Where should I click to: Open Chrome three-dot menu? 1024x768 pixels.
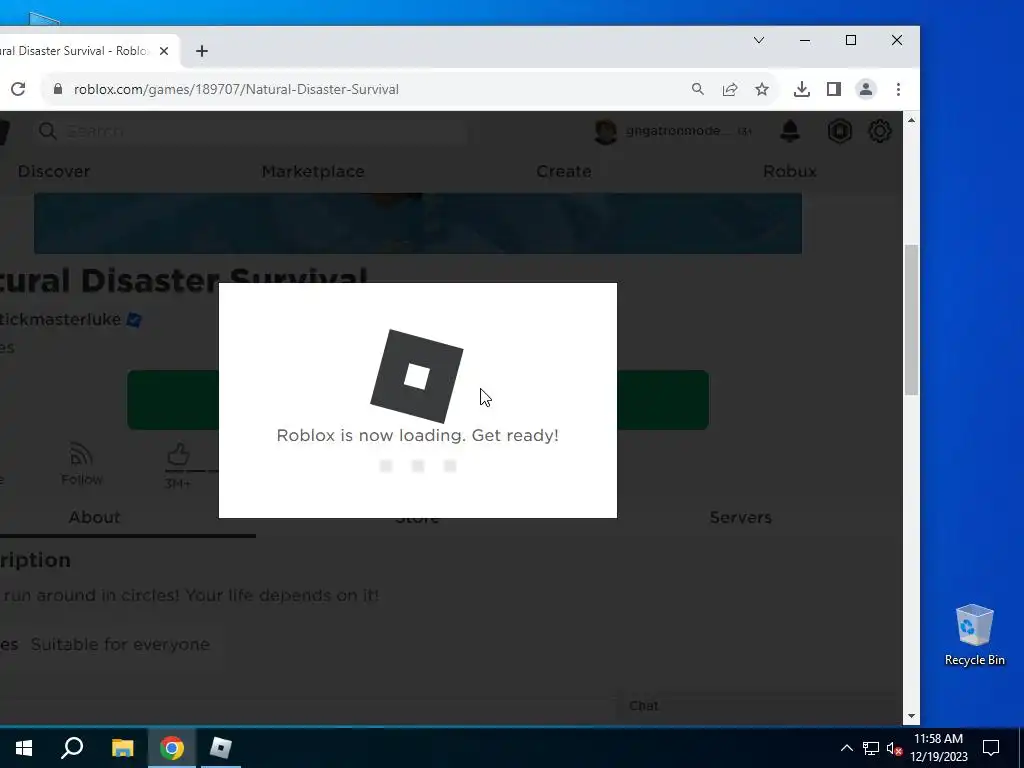[x=898, y=89]
